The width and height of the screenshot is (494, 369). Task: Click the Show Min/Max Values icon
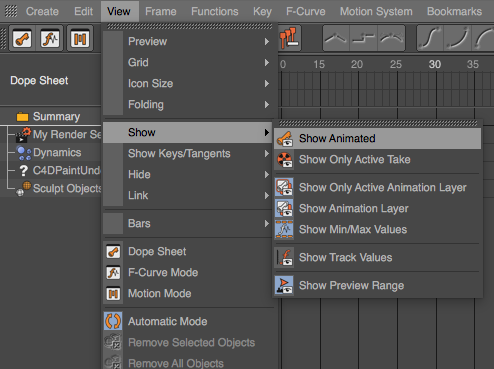284,229
